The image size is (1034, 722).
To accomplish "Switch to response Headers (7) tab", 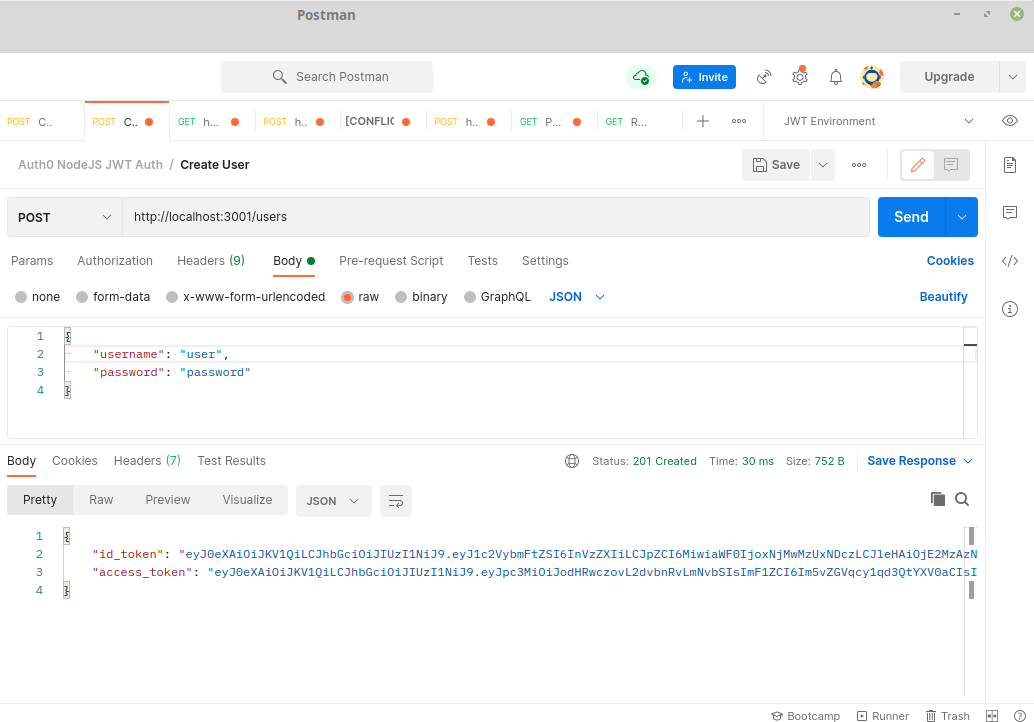I will coord(147,461).
